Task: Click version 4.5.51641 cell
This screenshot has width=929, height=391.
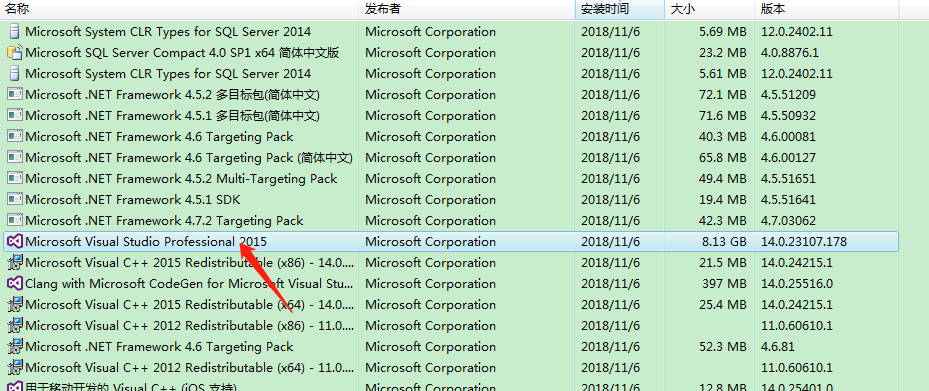Action: (789, 200)
